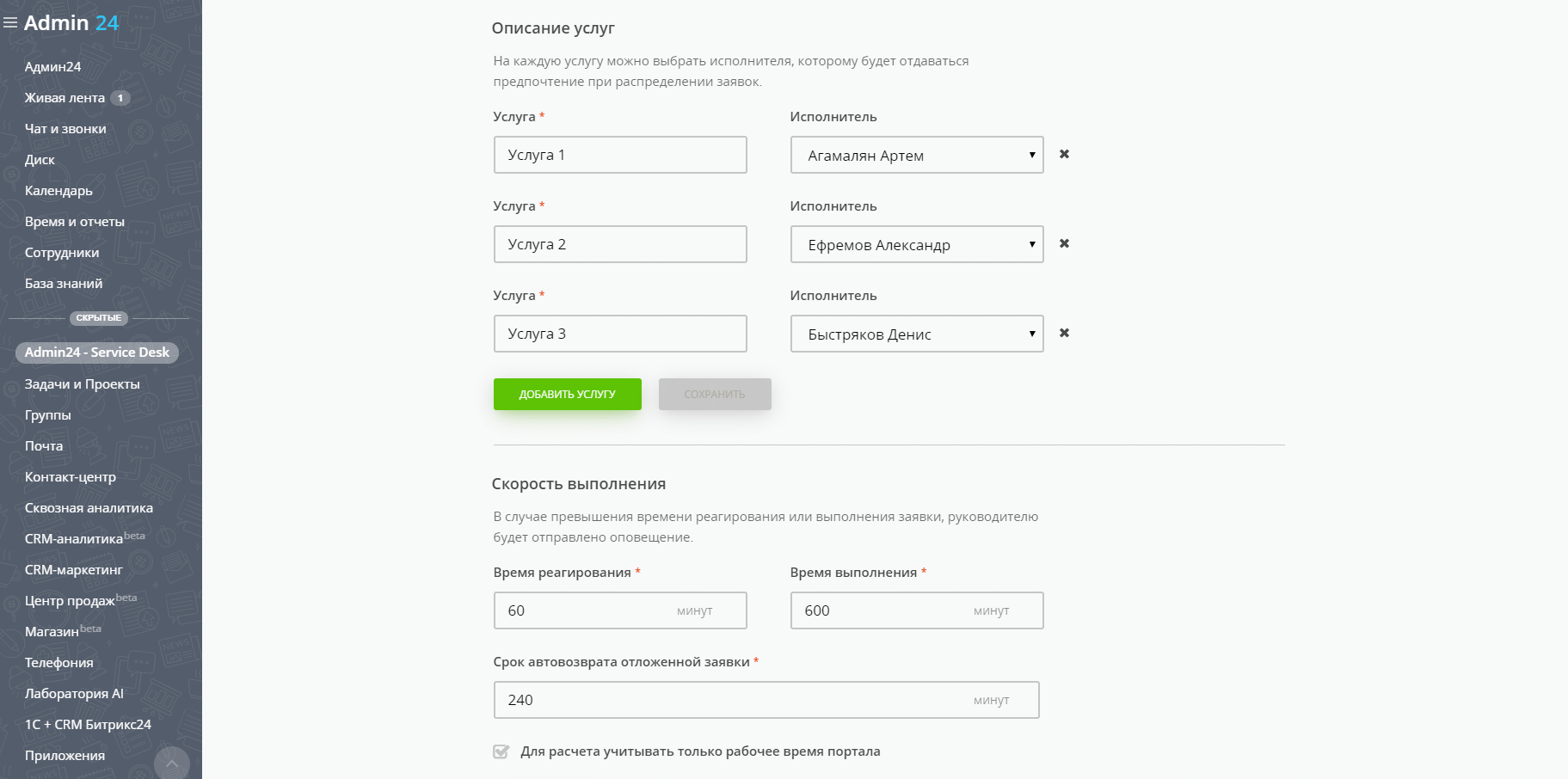Click the Время реагирования field showing 60
Viewport: 1568px width, 779px height.
(x=585, y=610)
